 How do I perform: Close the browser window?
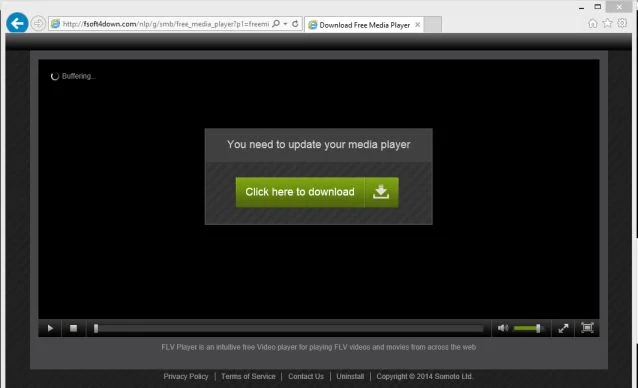tap(619, 7)
